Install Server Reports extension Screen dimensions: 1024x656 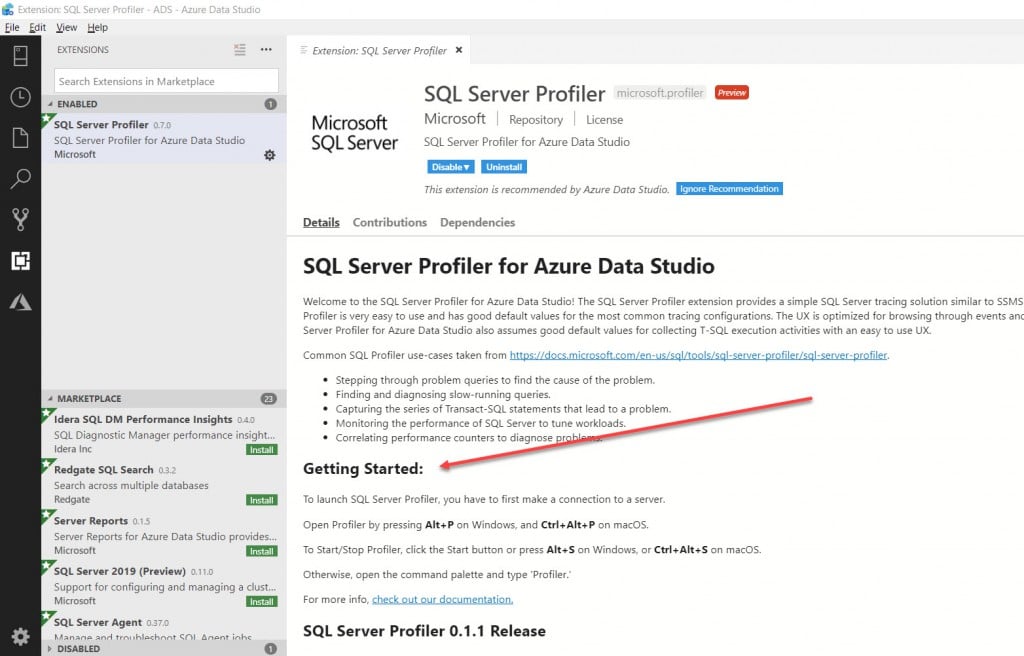[262, 551]
